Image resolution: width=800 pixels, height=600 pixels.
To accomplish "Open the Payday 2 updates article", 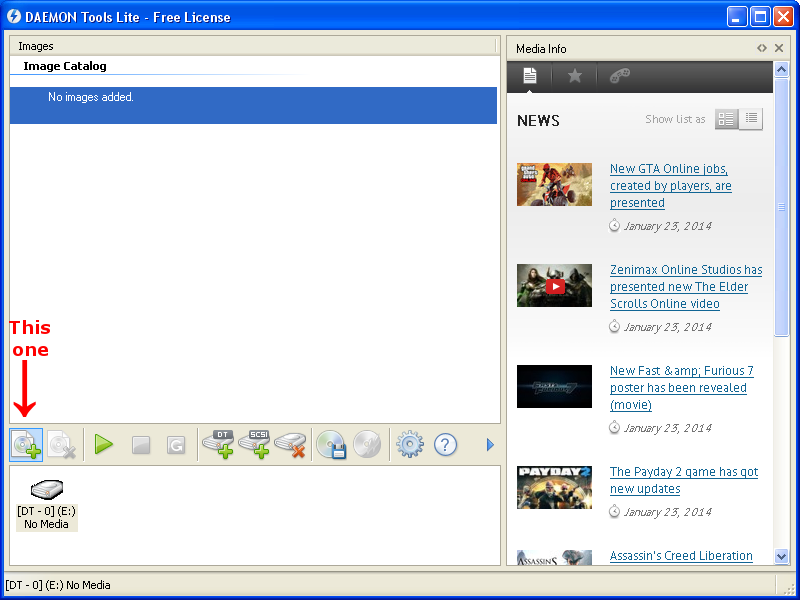I will pyautogui.click(x=680, y=480).
